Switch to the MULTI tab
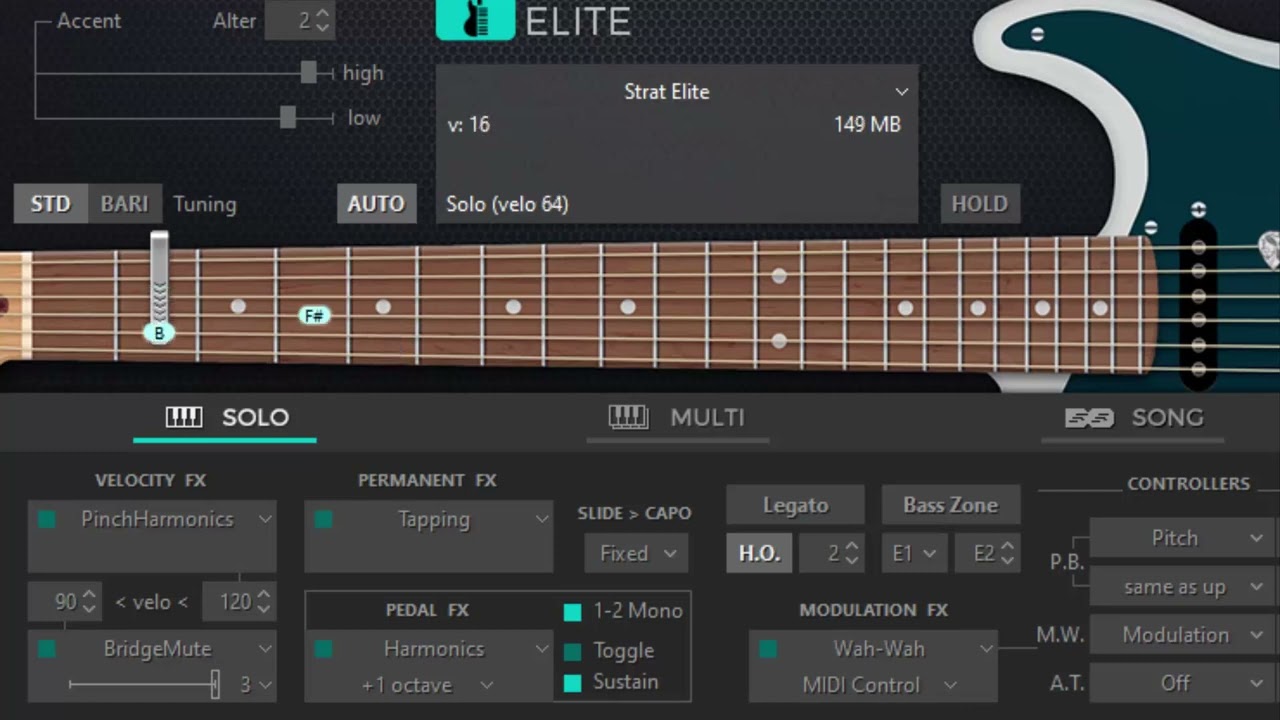The width and height of the screenshot is (1280, 720). click(x=677, y=418)
